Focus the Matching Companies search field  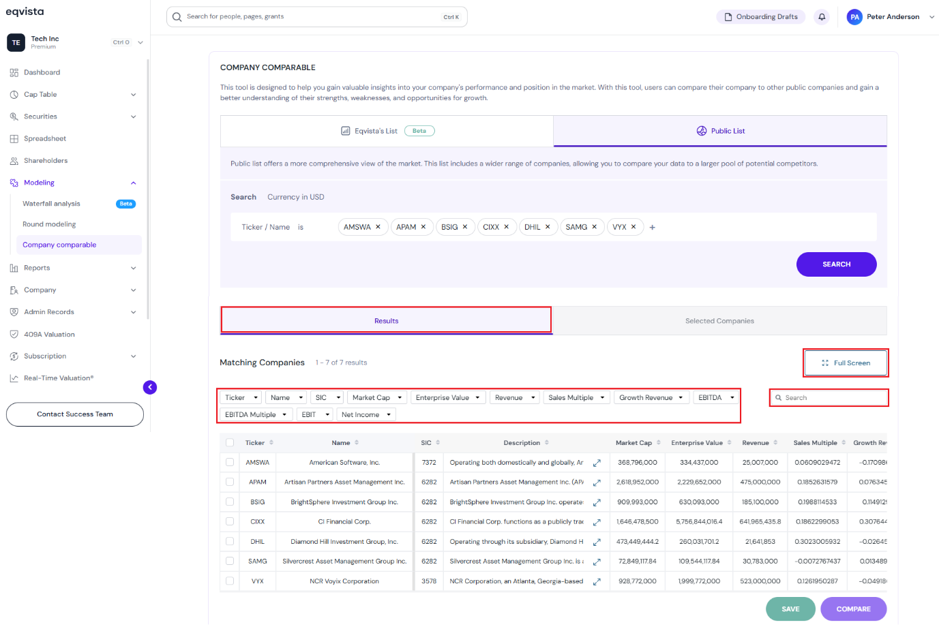click(x=829, y=398)
